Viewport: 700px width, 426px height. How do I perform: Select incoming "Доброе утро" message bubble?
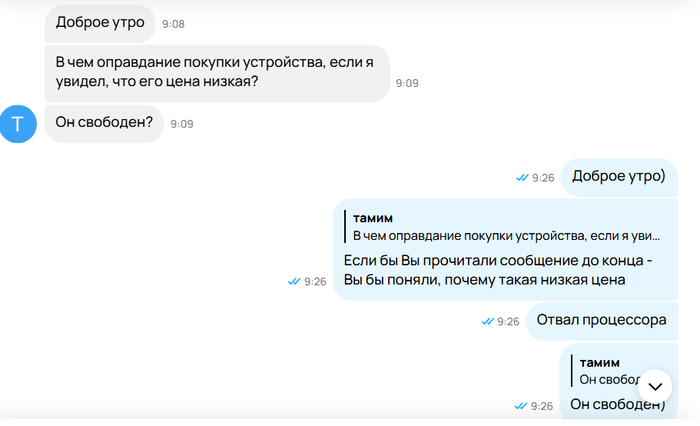pos(100,22)
